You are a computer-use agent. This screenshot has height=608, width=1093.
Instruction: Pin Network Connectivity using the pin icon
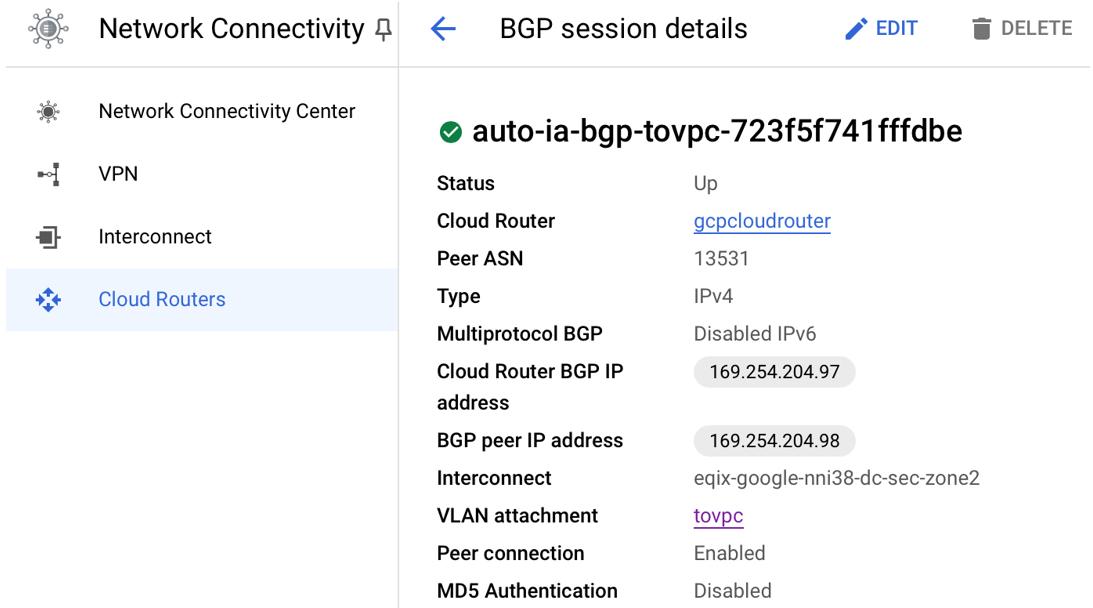(x=383, y=31)
